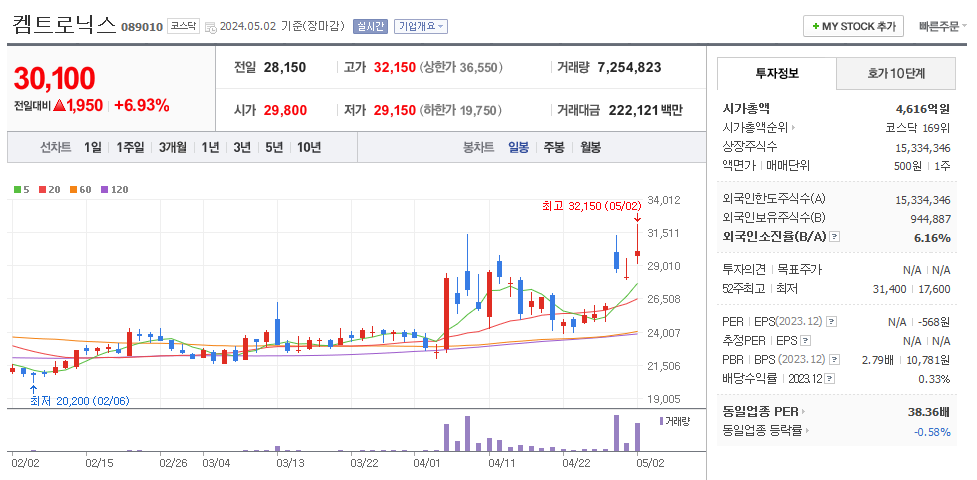This screenshot has height=480, width=977.
Task: Click the 하한가 19,750 text
Action: click(x=461, y=110)
